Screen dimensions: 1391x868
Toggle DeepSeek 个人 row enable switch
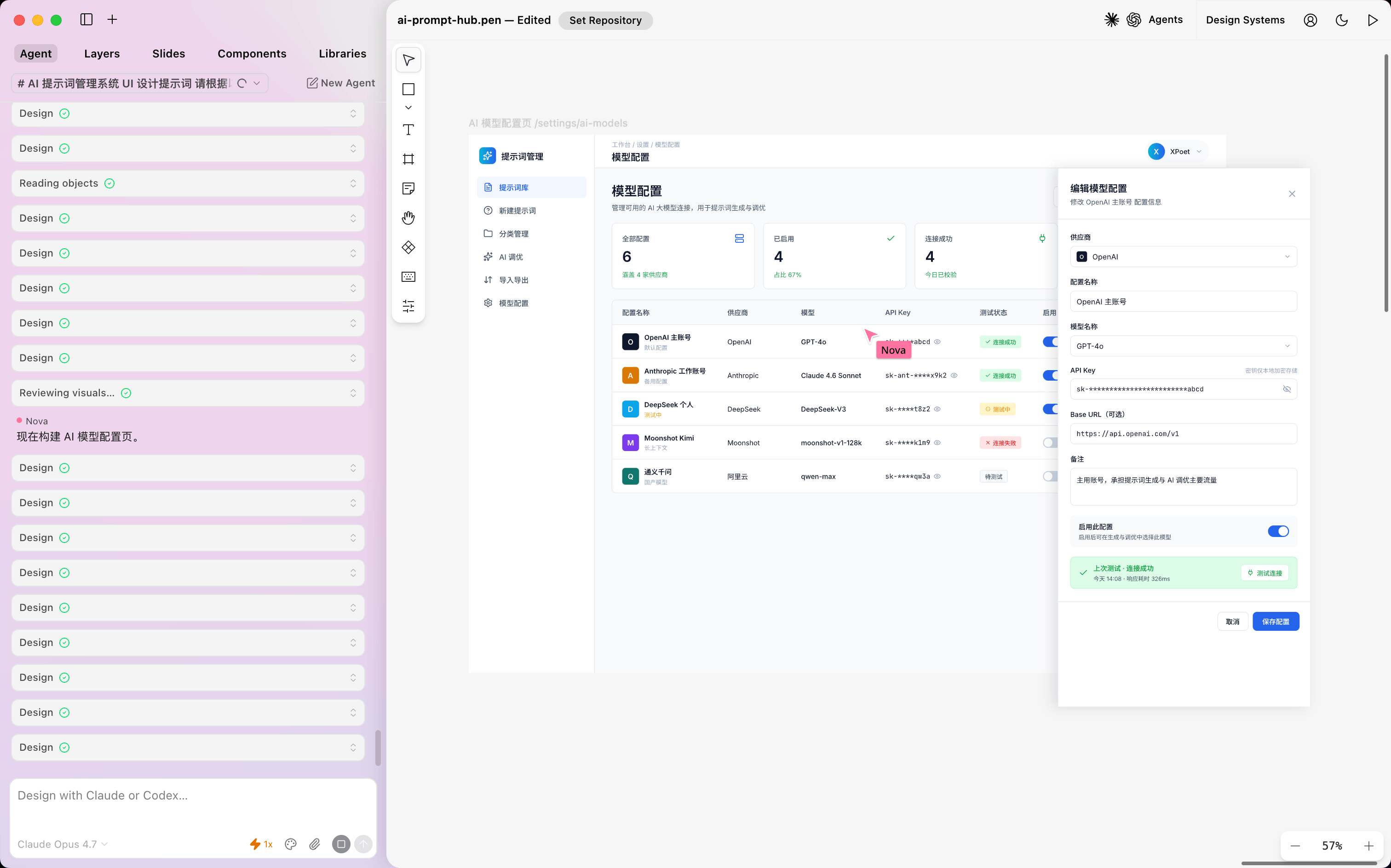click(1051, 409)
